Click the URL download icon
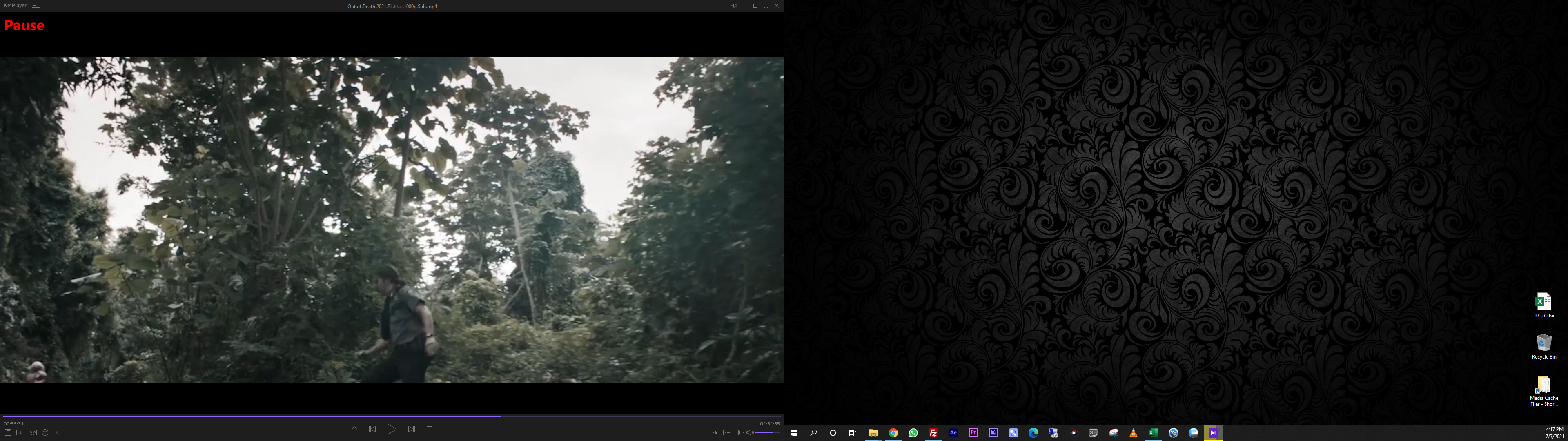 coord(20,432)
